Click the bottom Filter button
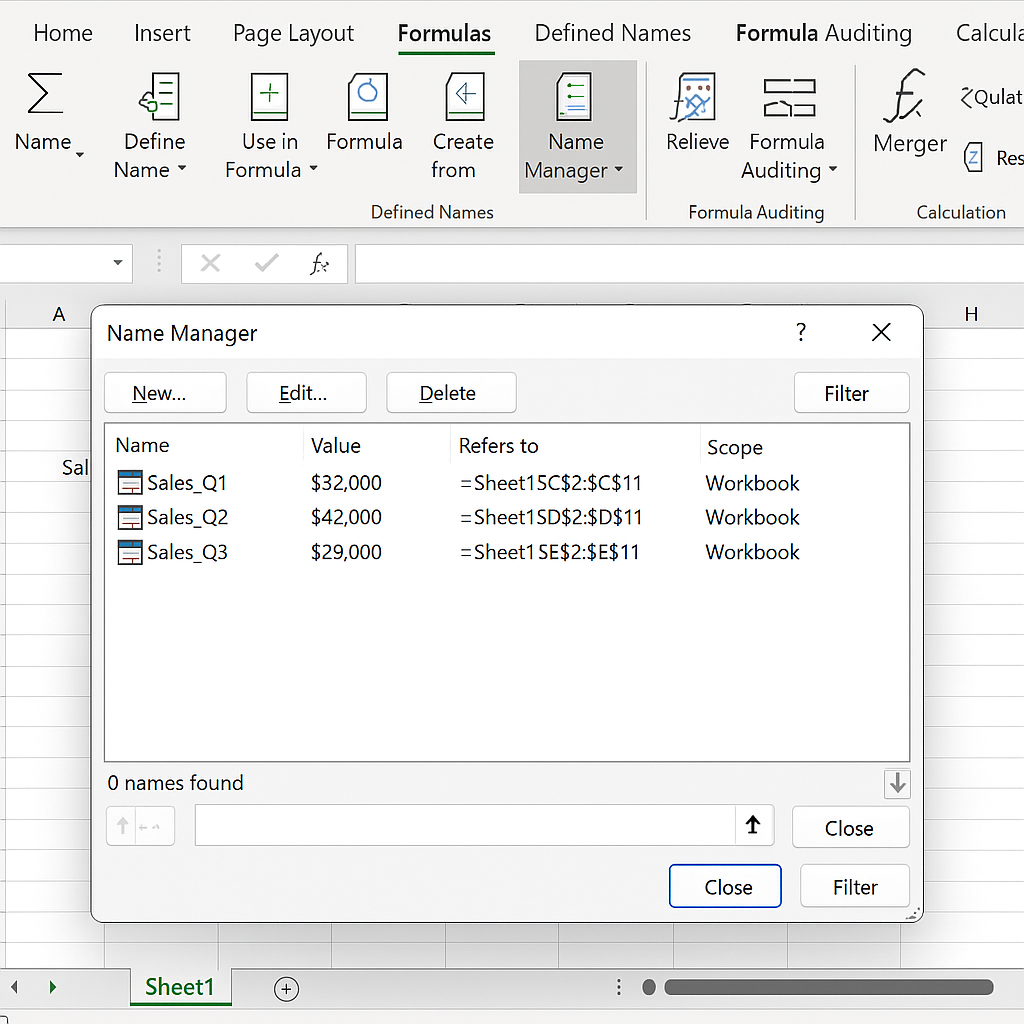Screen dimensions: 1024x1024 click(855, 886)
